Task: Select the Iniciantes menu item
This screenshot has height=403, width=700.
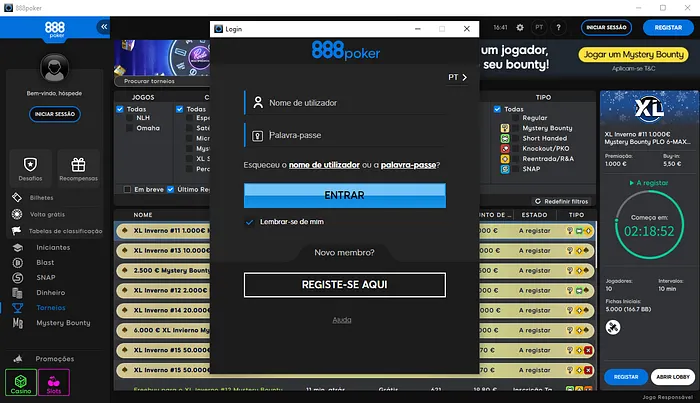Action: tap(53, 247)
